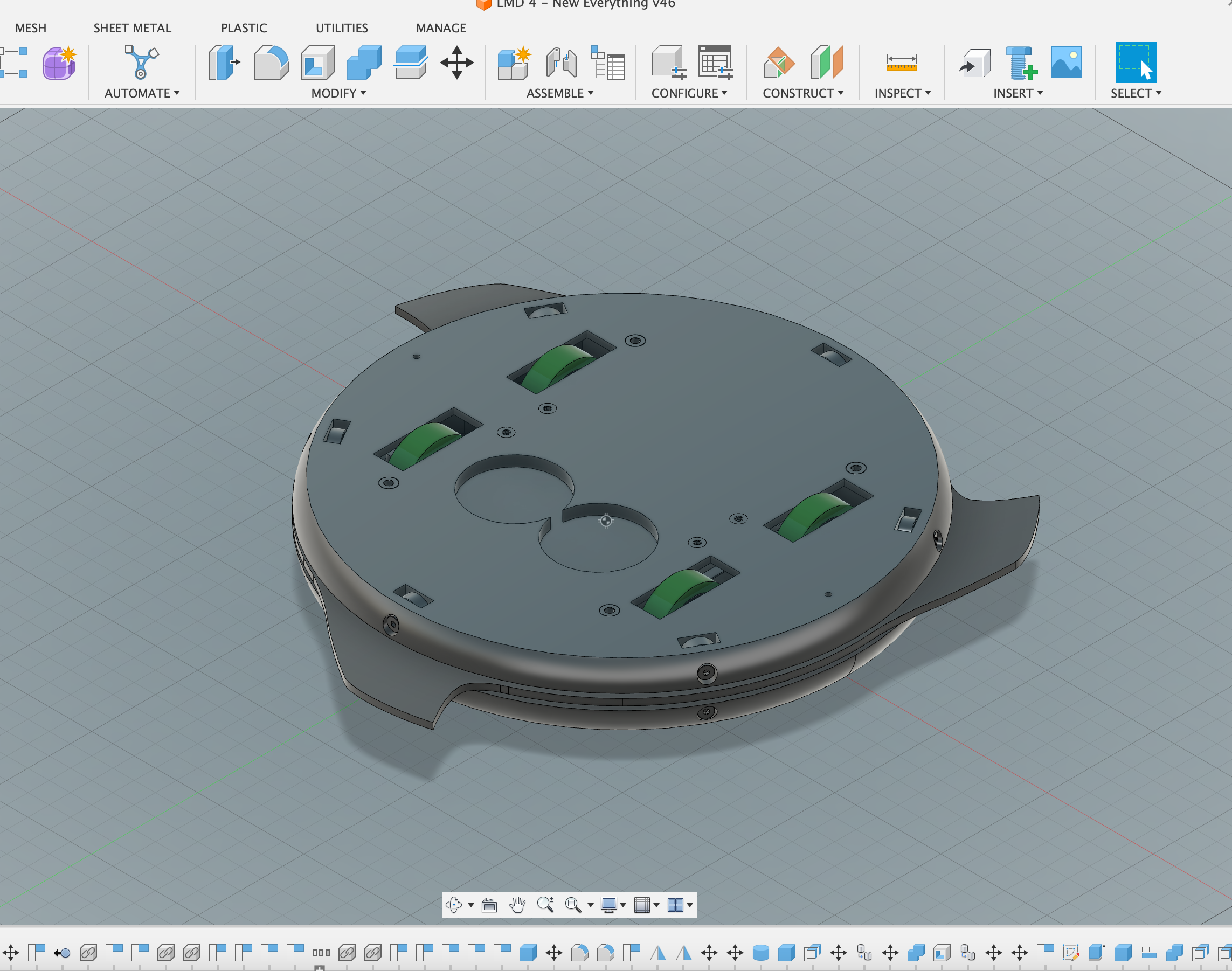Screen dimensions: 1232x971
Task: Expand the INSPECT menu
Action: click(902, 93)
